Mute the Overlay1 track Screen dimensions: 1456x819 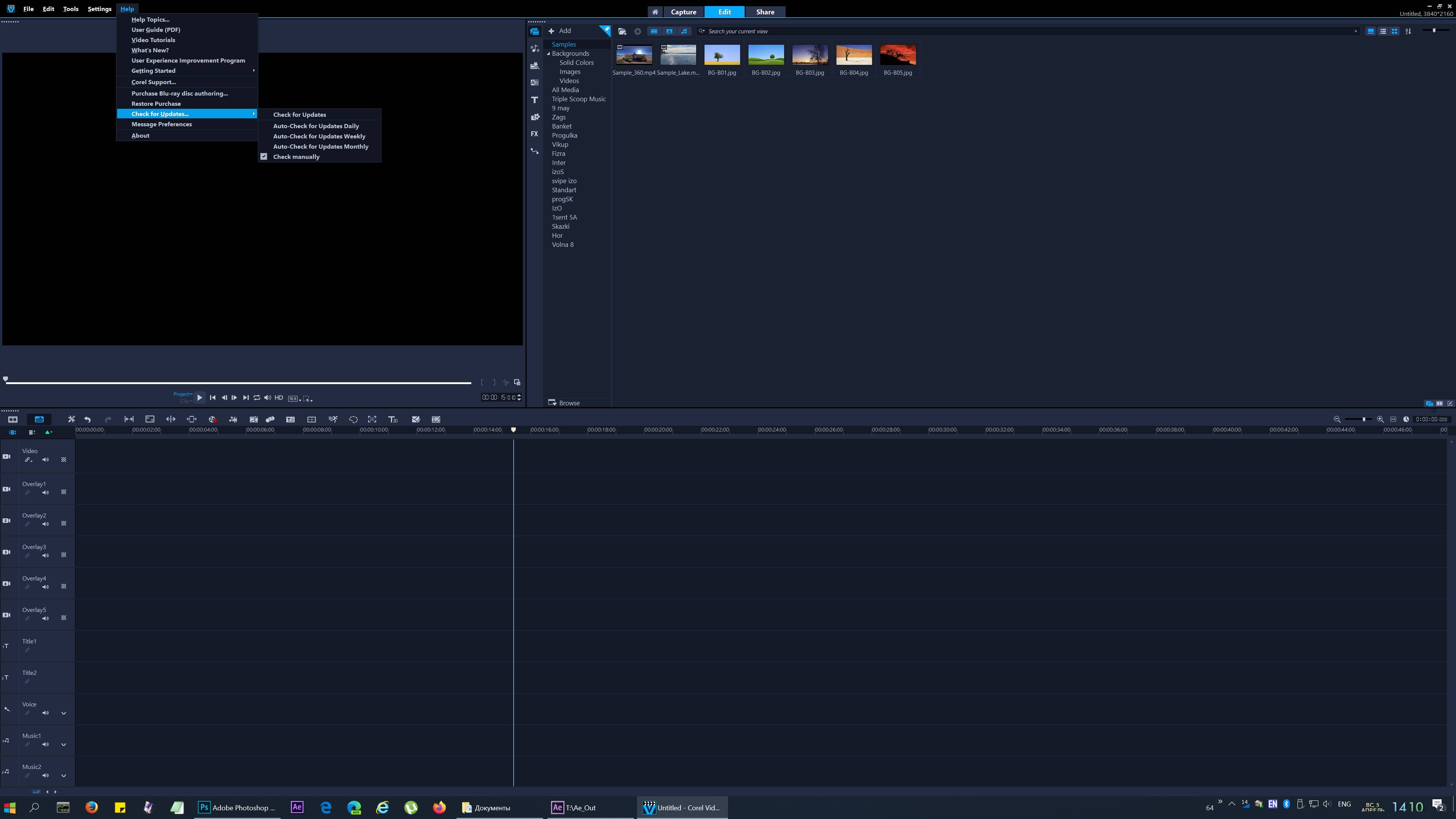pyautogui.click(x=45, y=492)
